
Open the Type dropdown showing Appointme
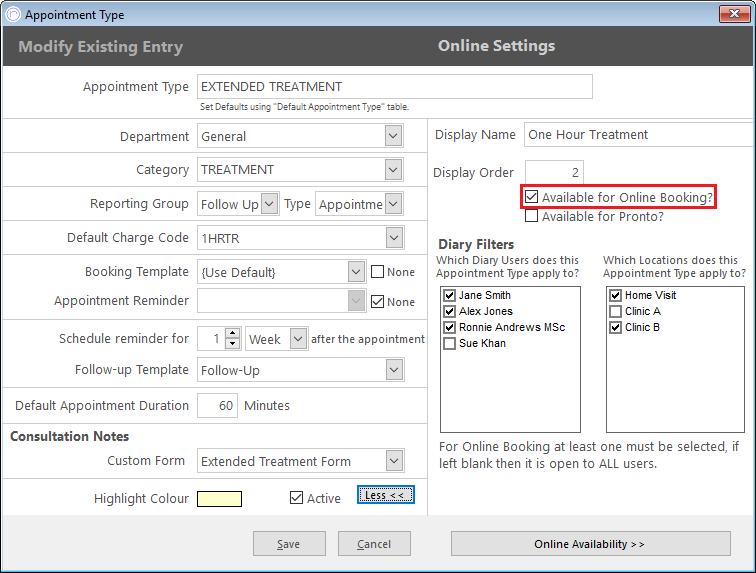(393, 204)
